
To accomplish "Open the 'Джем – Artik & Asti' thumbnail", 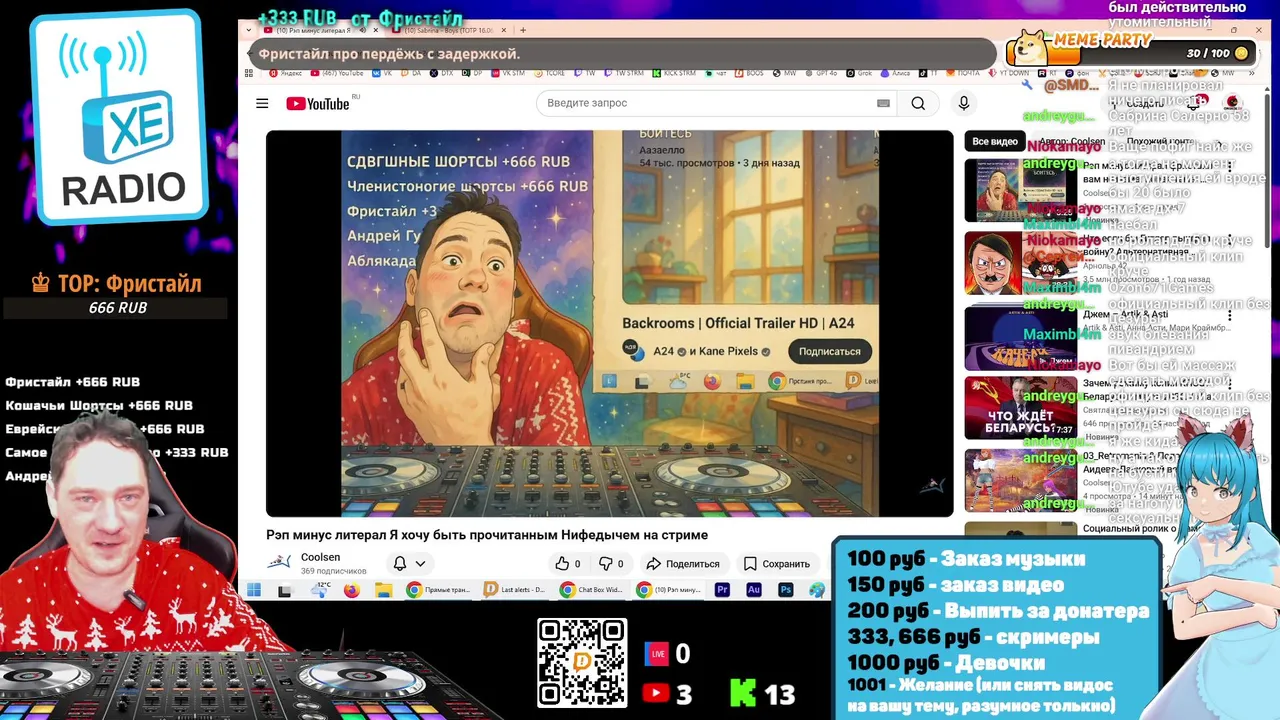I will (1020, 338).
